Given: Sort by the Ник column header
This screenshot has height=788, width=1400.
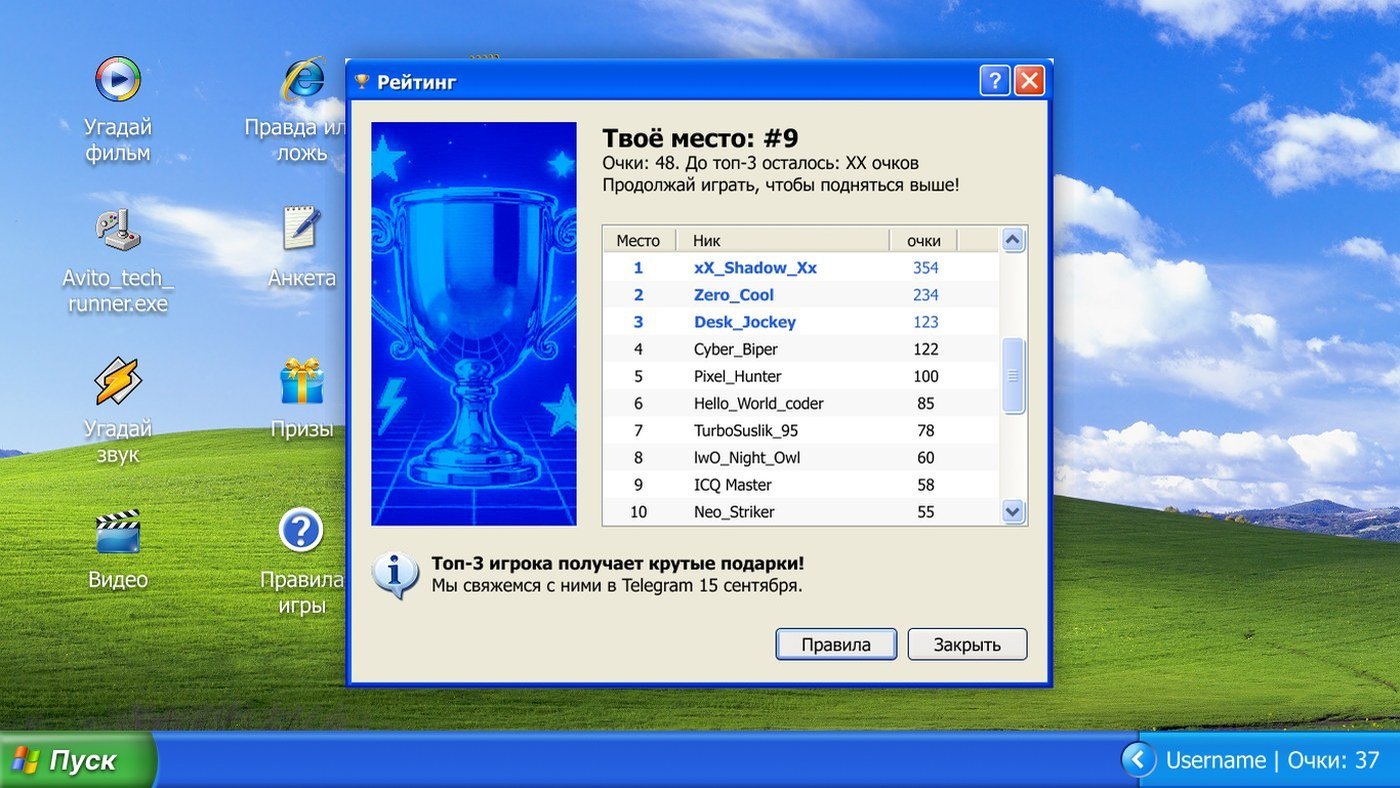Looking at the screenshot, I should point(783,240).
